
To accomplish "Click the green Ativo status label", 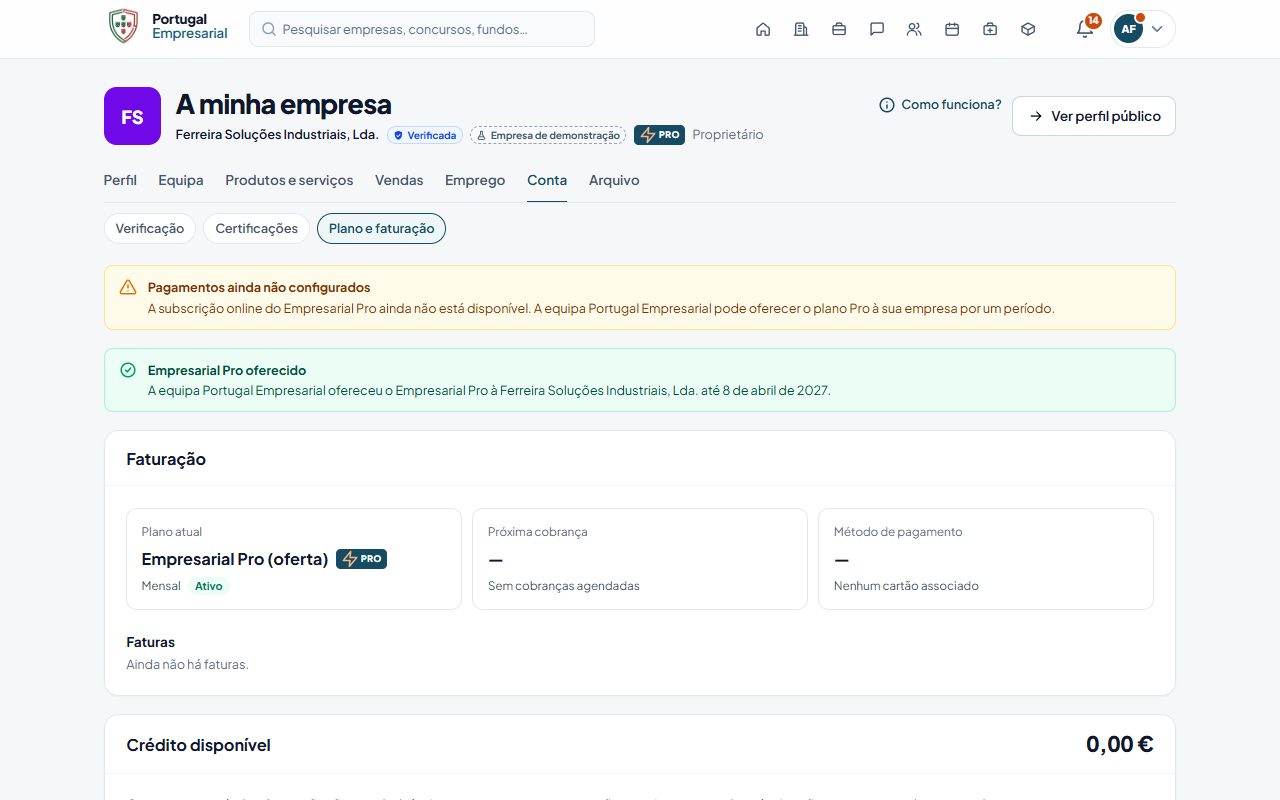I will click(x=209, y=586).
